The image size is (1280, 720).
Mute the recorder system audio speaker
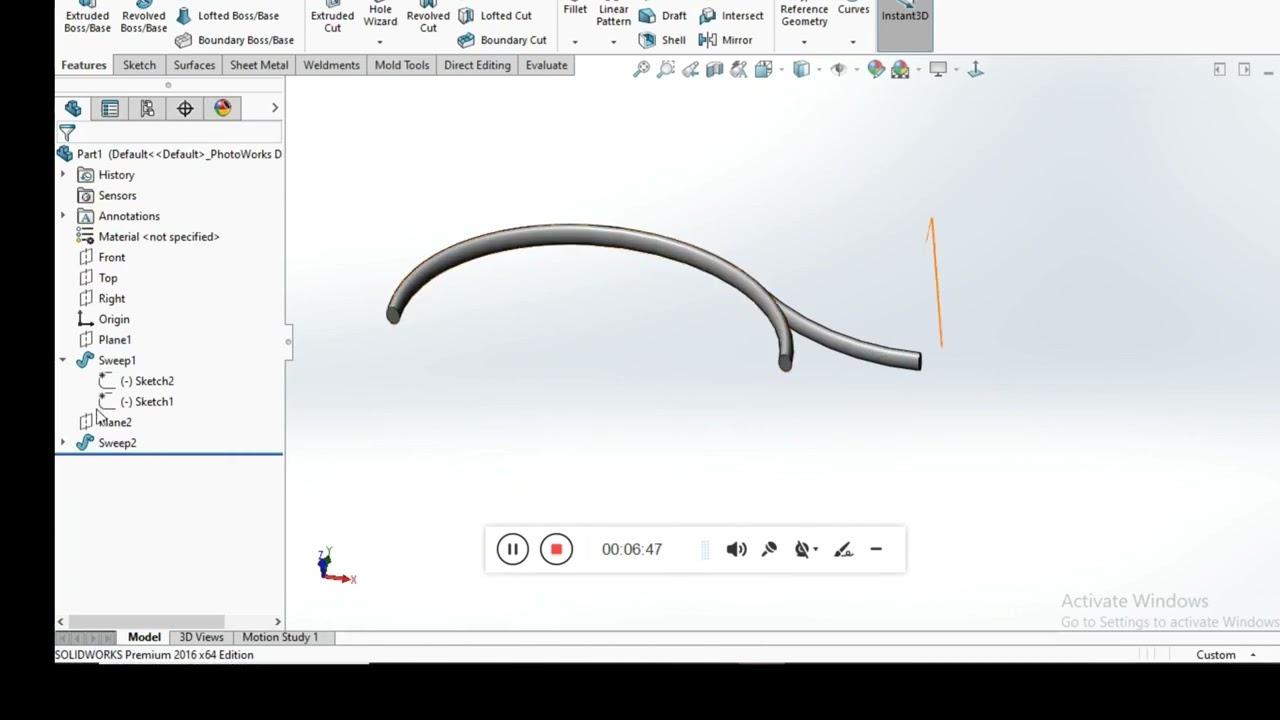click(x=736, y=549)
